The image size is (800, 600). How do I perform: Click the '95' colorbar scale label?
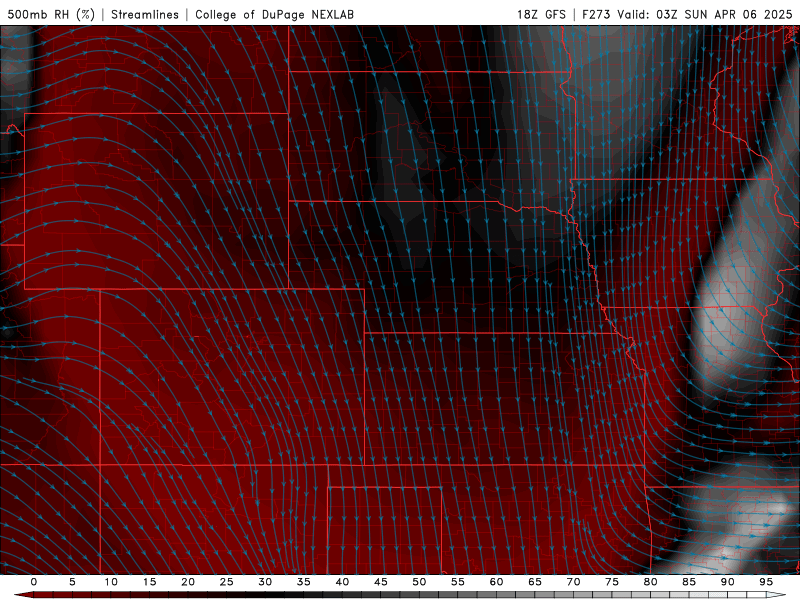[766, 582]
